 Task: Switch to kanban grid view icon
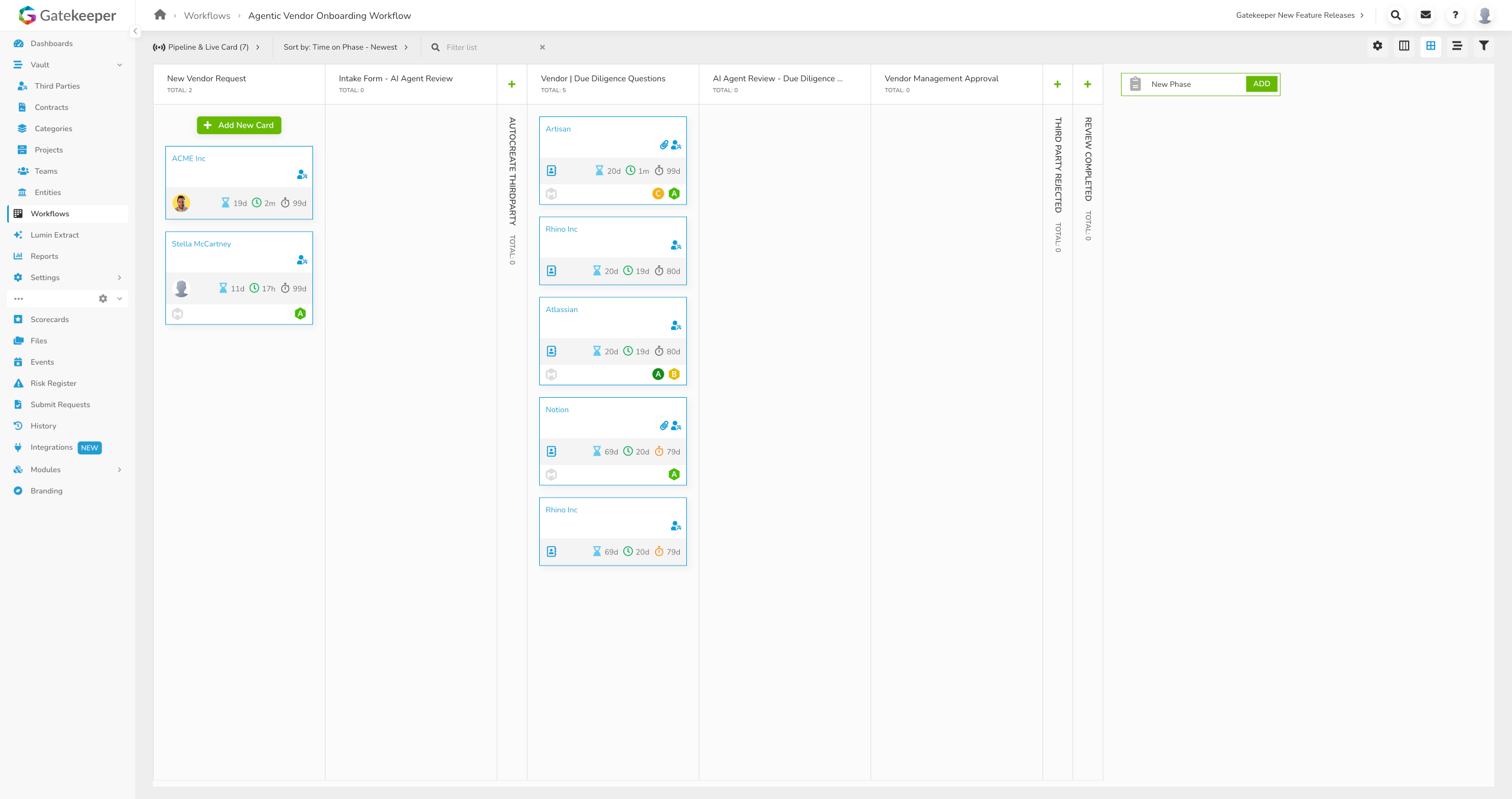click(1430, 46)
